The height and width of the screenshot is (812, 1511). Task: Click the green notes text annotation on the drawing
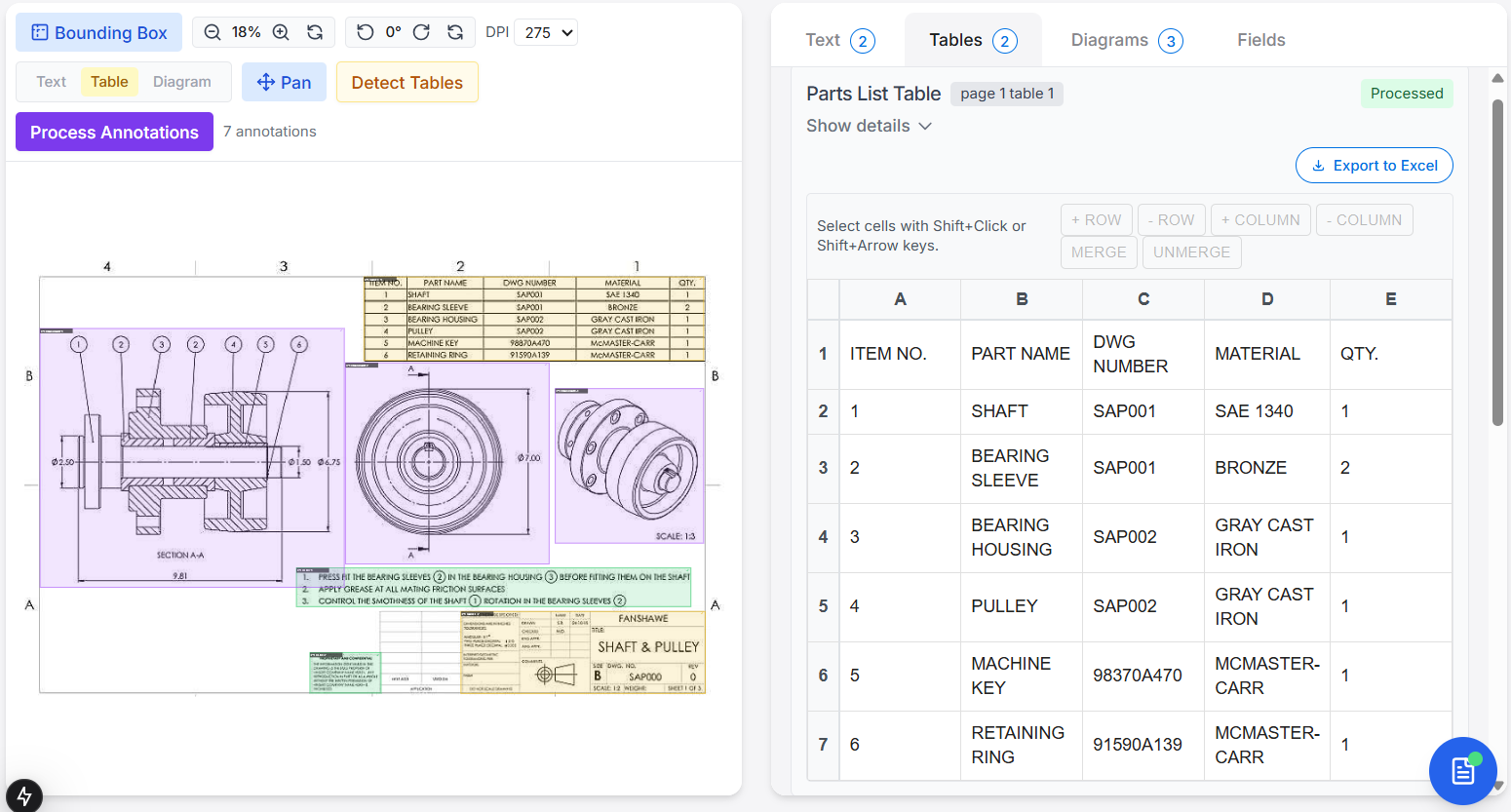click(x=493, y=588)
